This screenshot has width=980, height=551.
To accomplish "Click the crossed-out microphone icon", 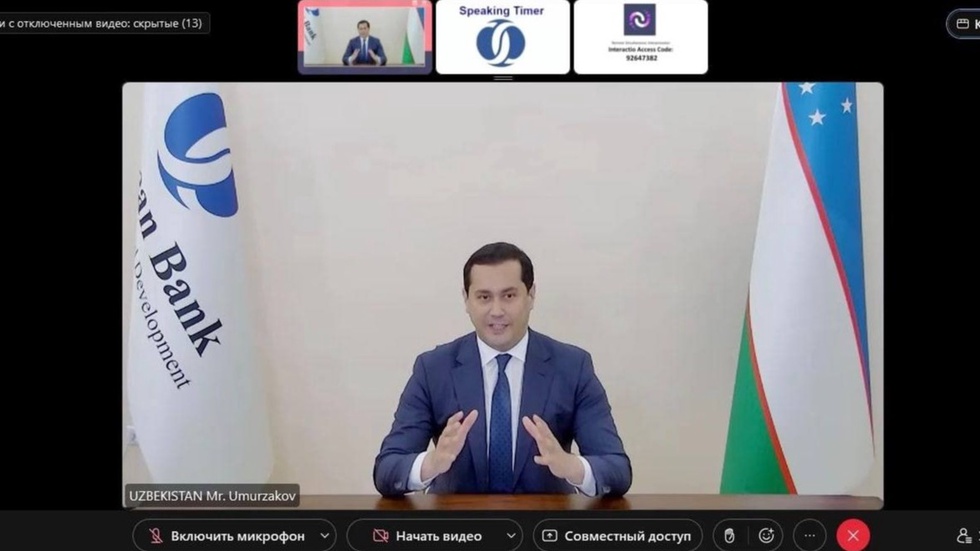I will (x=156, y=536).
